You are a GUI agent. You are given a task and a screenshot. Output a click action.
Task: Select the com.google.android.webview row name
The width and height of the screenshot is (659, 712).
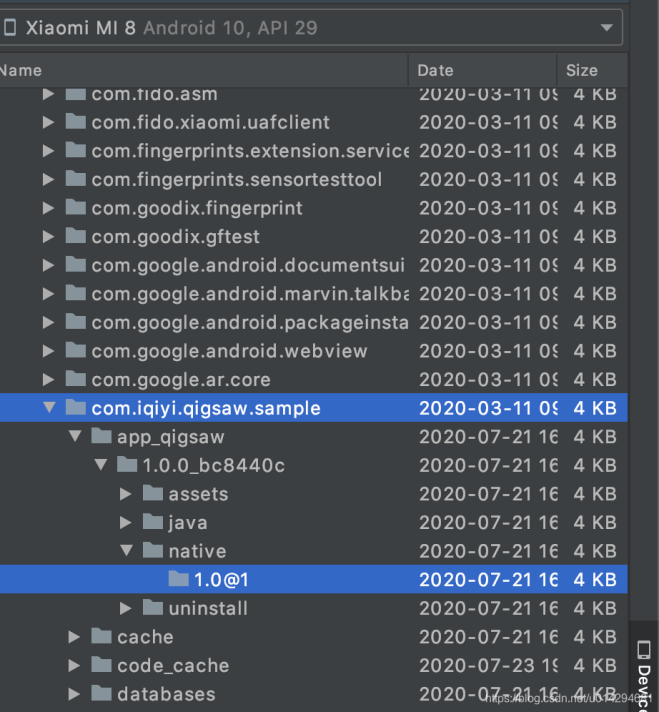point(229,351)
